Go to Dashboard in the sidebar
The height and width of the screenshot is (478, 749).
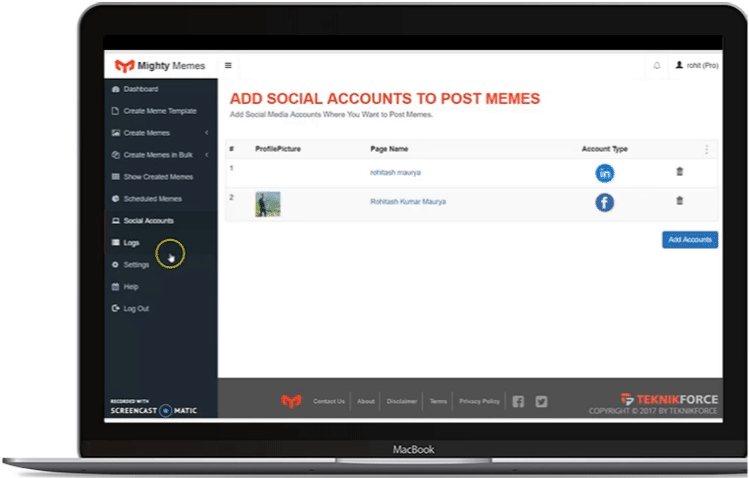click(140, 89)
